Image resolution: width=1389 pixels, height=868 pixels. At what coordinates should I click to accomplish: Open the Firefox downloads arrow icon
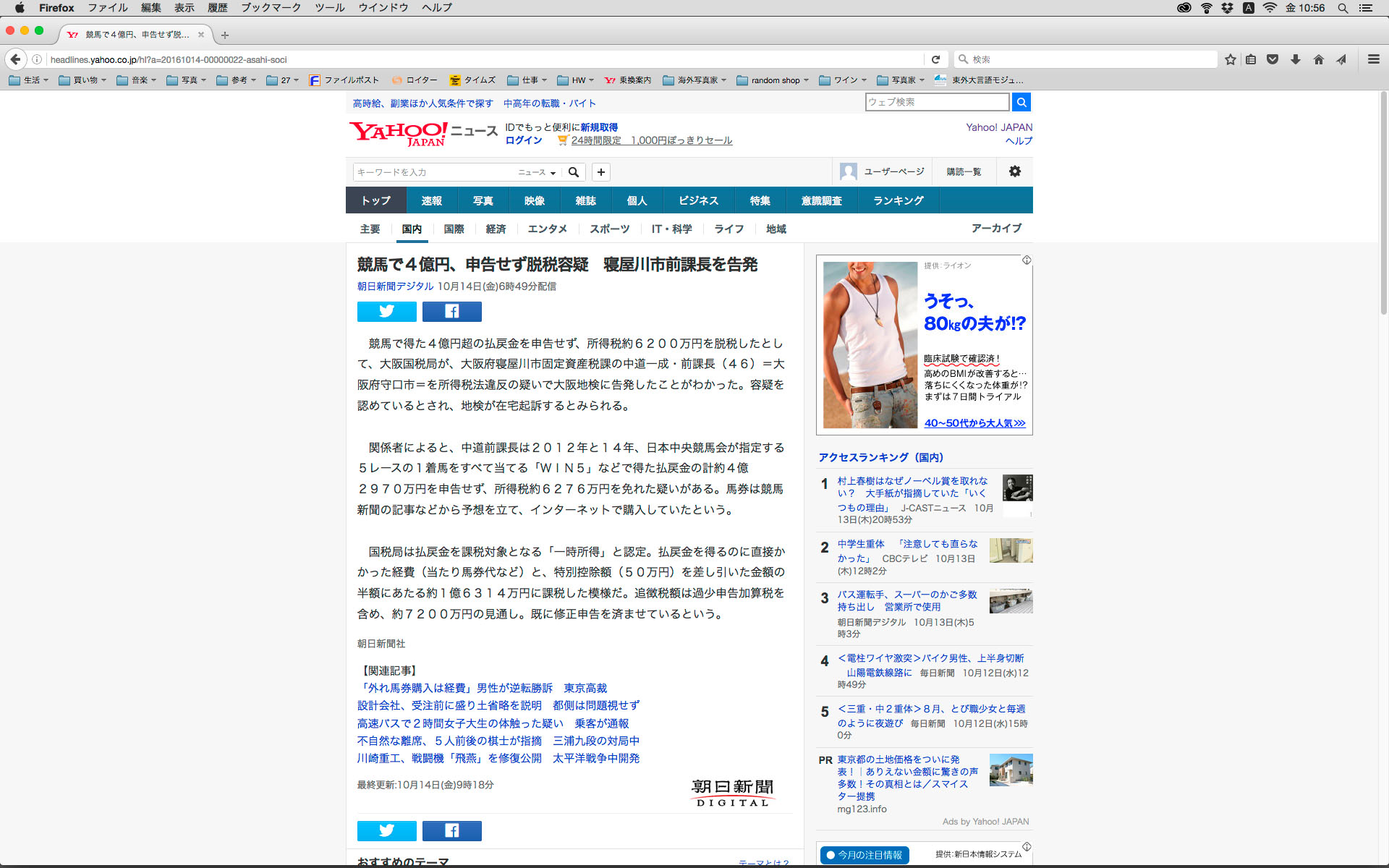click(x=1296, y=59)
